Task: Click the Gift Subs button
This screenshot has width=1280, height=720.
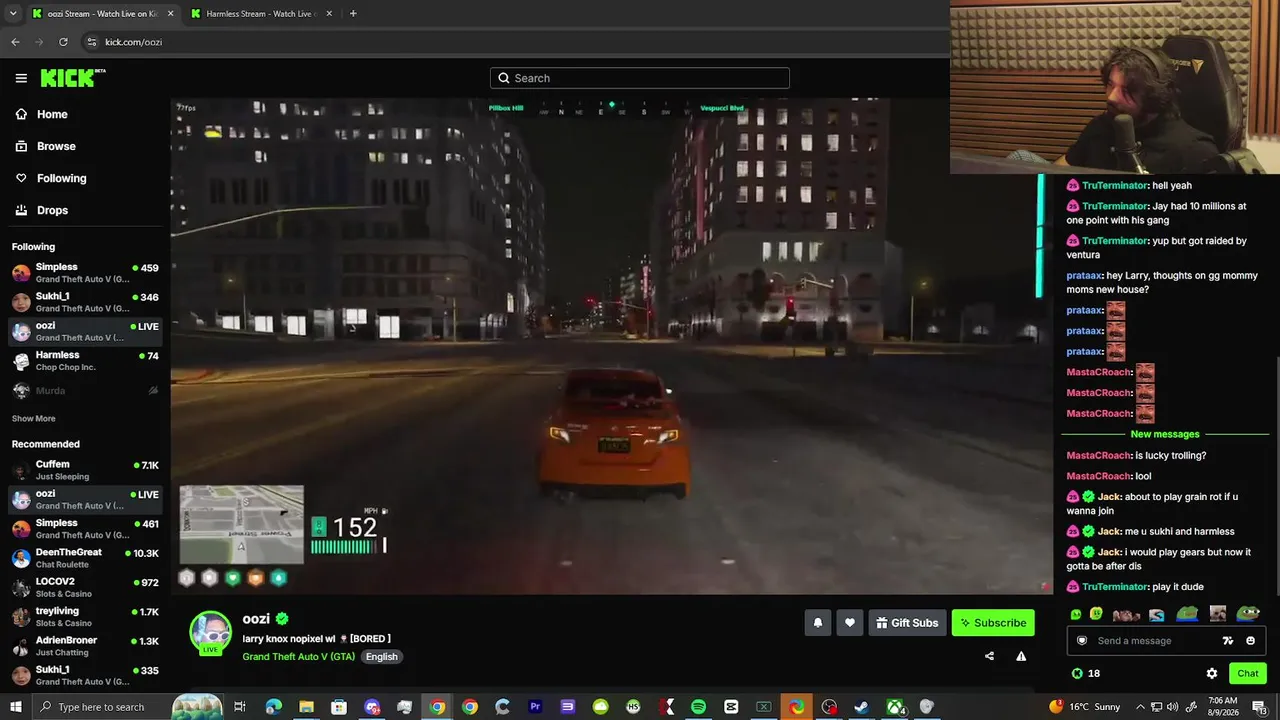Action: (907, 623)
